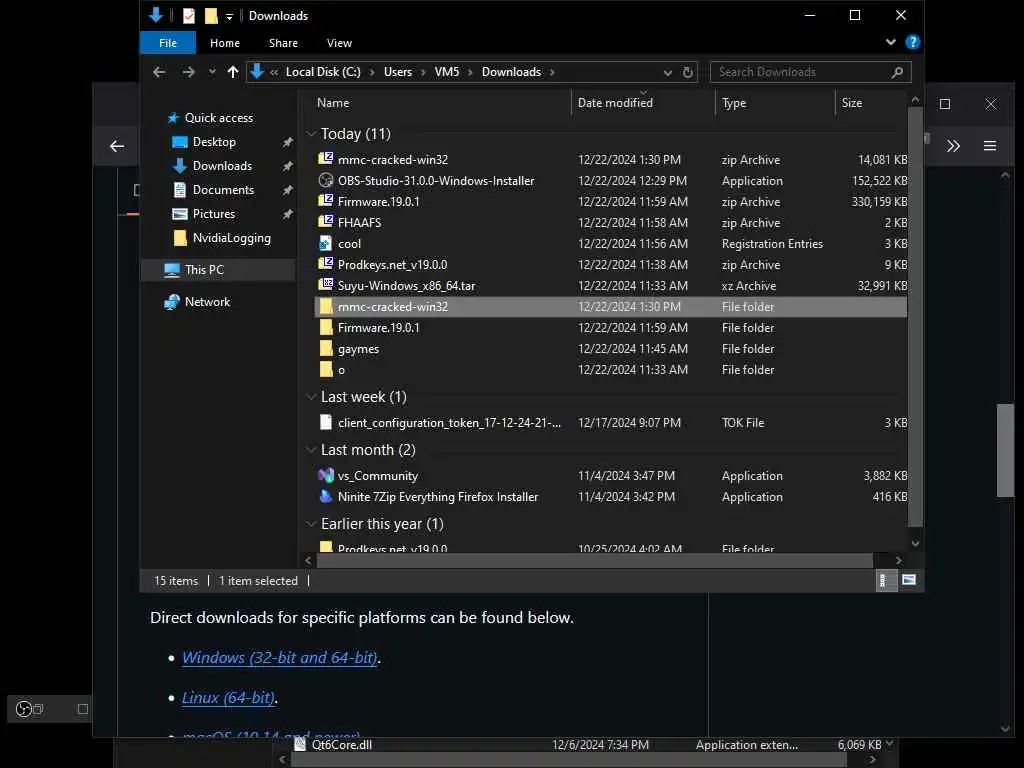The width and height of the screenshot is (1024, 768).
Task: Click background browser page vertical scrollbar
Action: click(x=1005, y=451)
